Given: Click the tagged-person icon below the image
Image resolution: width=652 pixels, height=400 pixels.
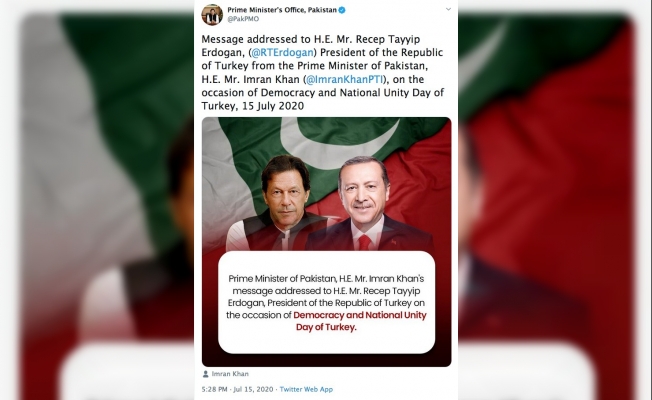Looking at the screenshot, I should (x=205, y=374).
